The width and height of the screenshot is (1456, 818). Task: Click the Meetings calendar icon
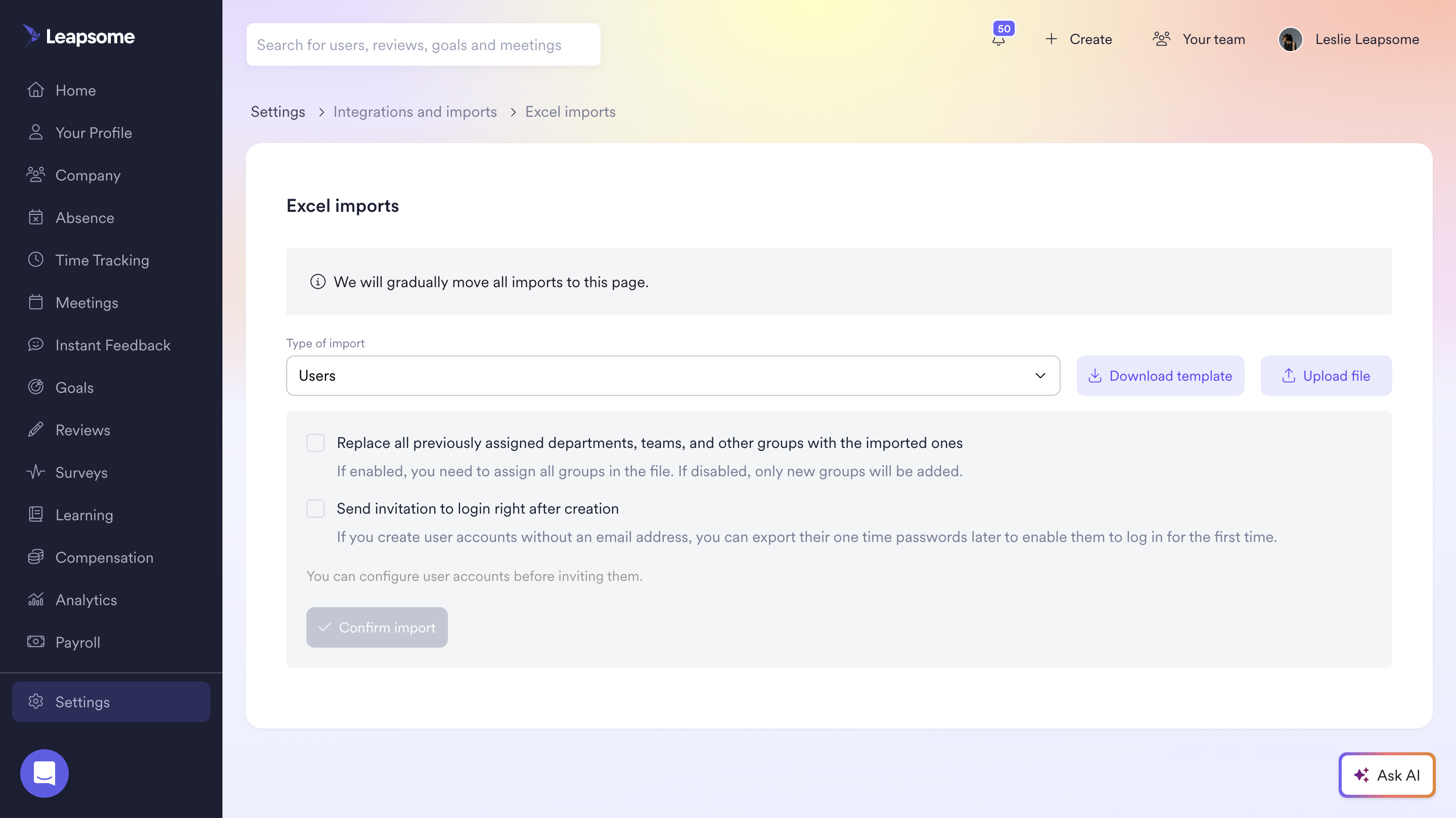pos(35,302)
